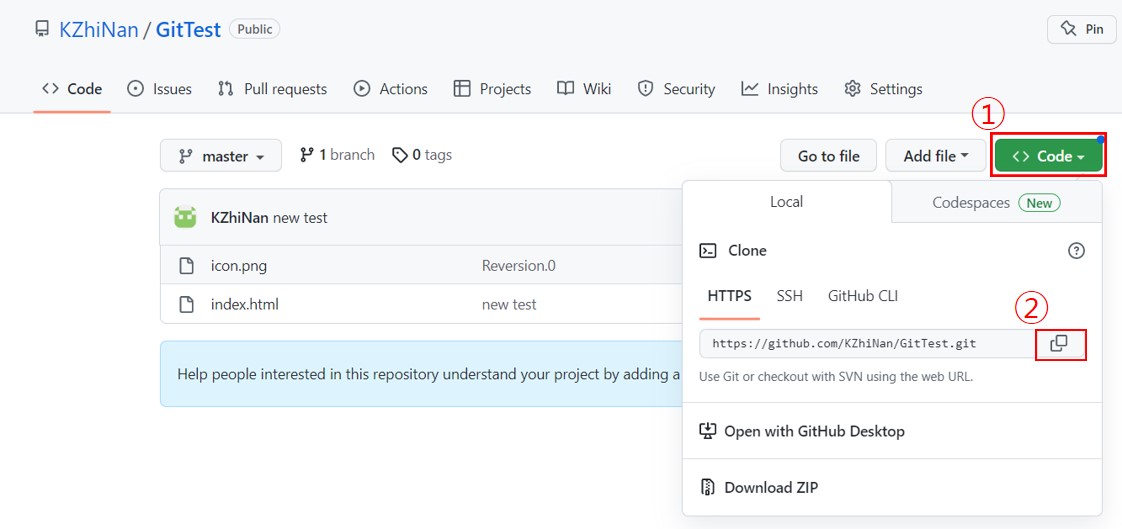Select the Local tab in clone panel
This screenshot has height=529, width=1122.
pos(786,202)
